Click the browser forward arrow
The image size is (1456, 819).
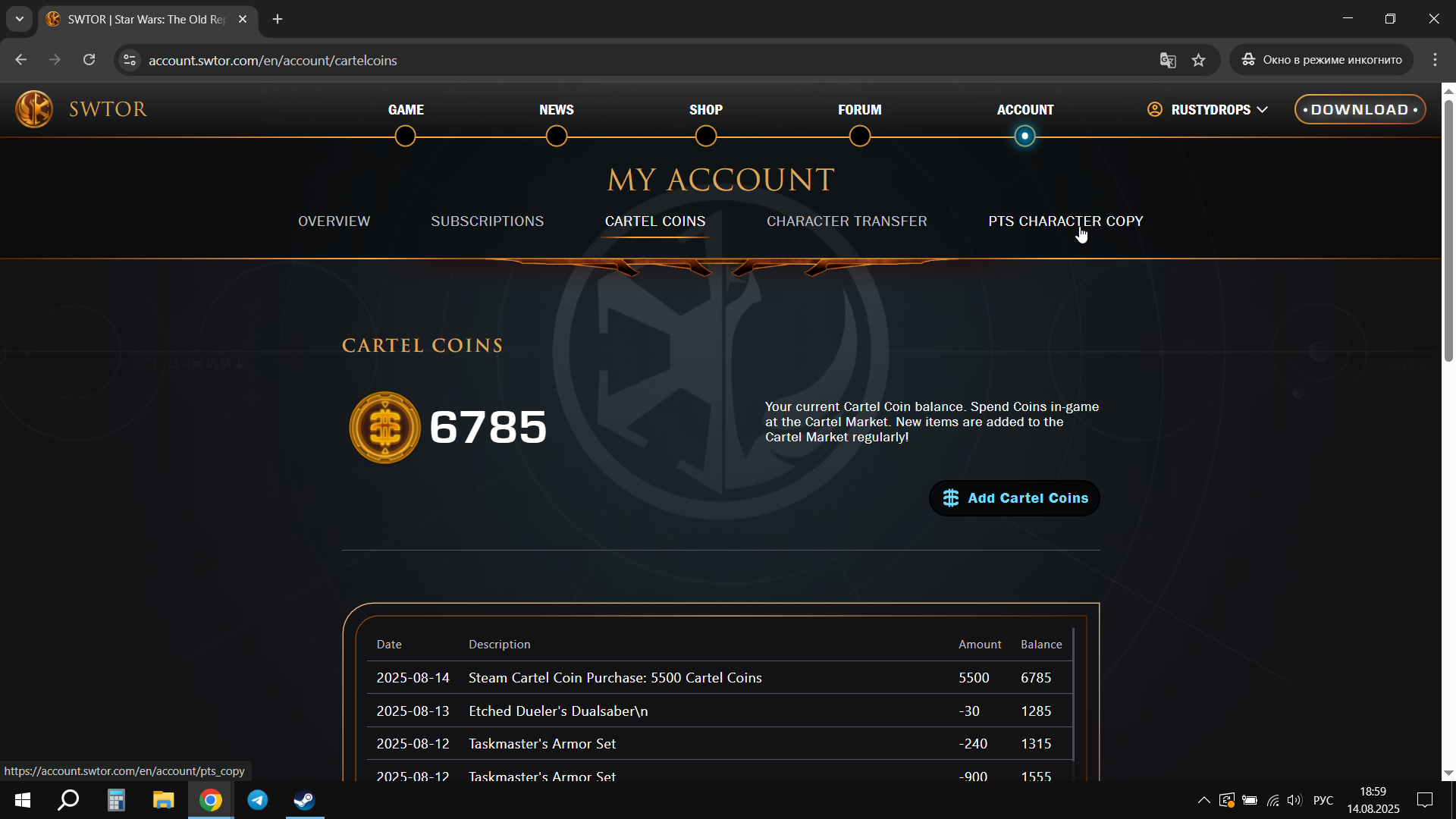[55, 60]
